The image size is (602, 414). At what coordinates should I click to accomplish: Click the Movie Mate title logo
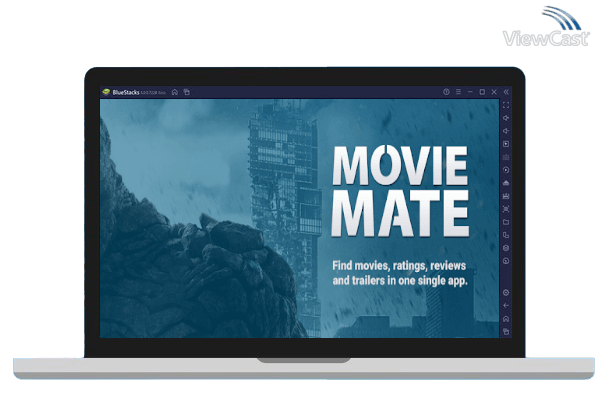pyautogui.click(x=400, y=191)
